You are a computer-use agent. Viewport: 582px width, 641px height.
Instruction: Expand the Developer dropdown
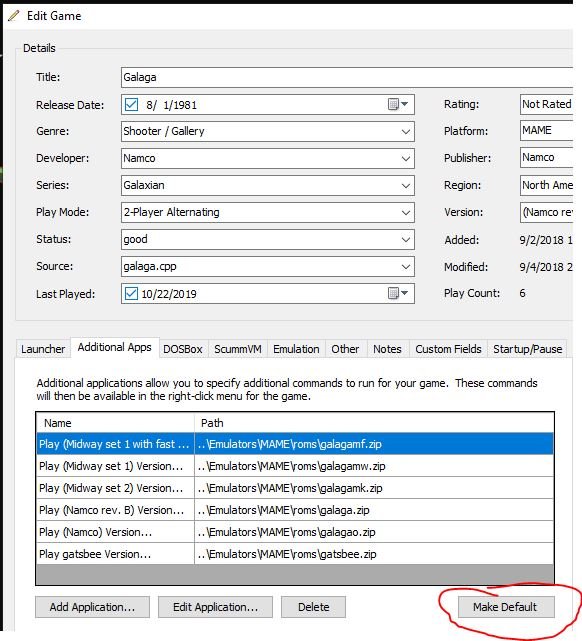pos(405,159)
